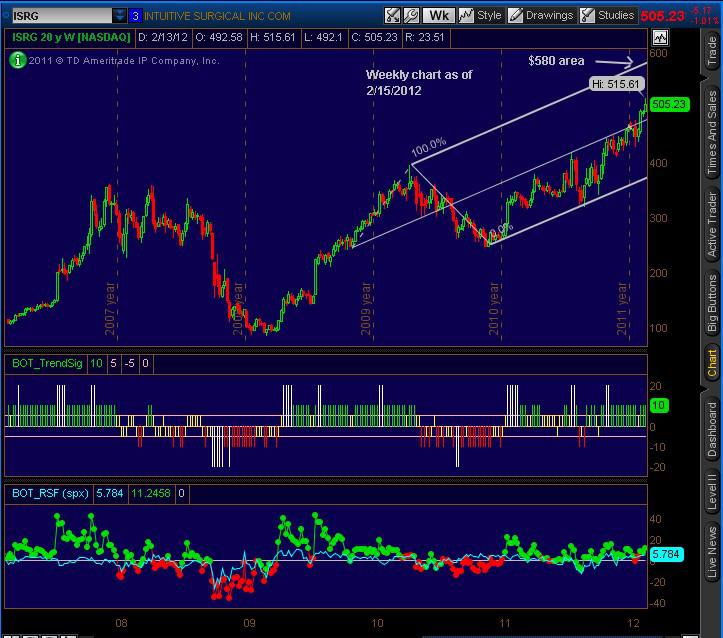Click the L: 492.1 low value

pos(323,37)
